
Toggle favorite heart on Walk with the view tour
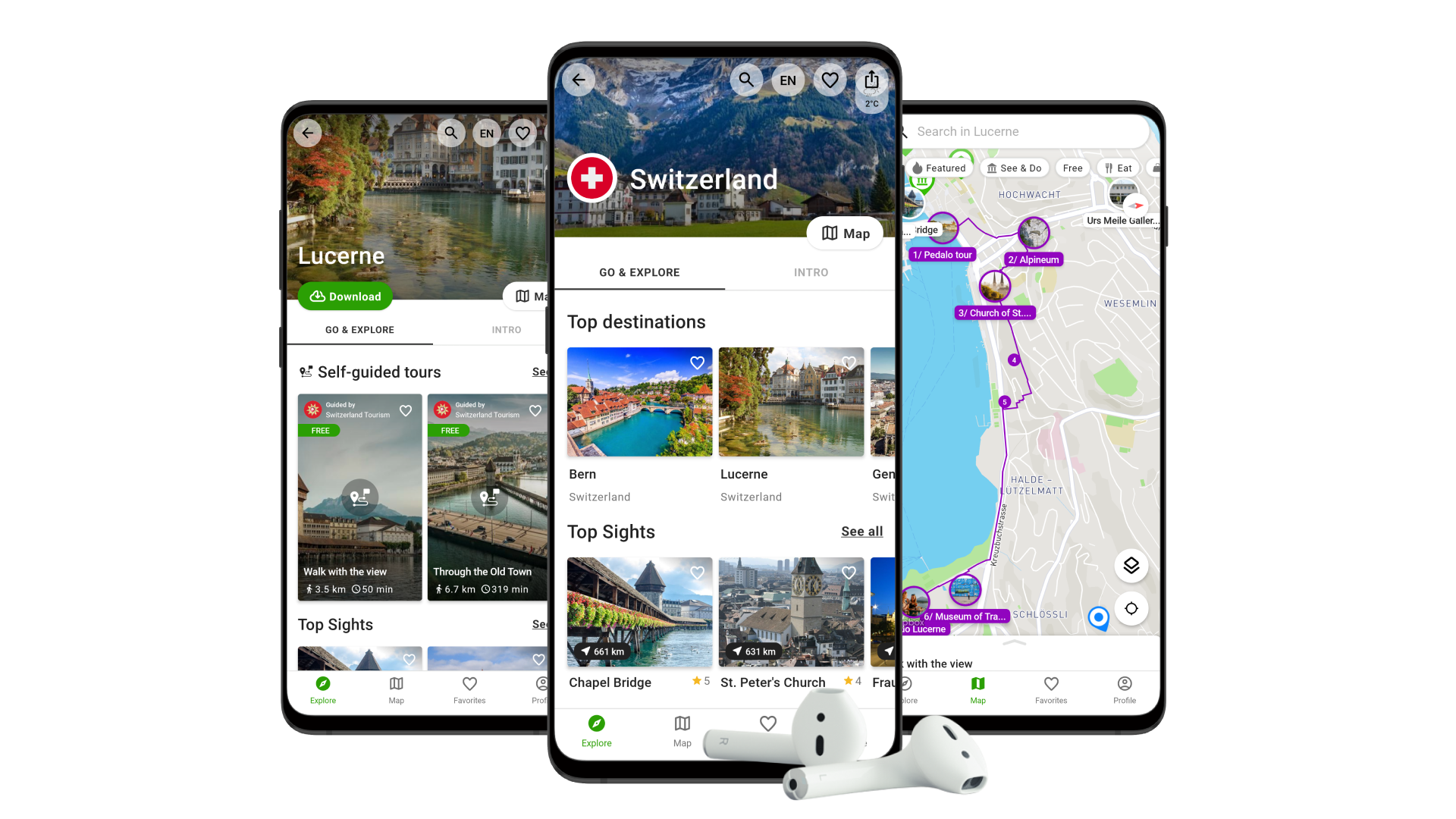[404, 411]
